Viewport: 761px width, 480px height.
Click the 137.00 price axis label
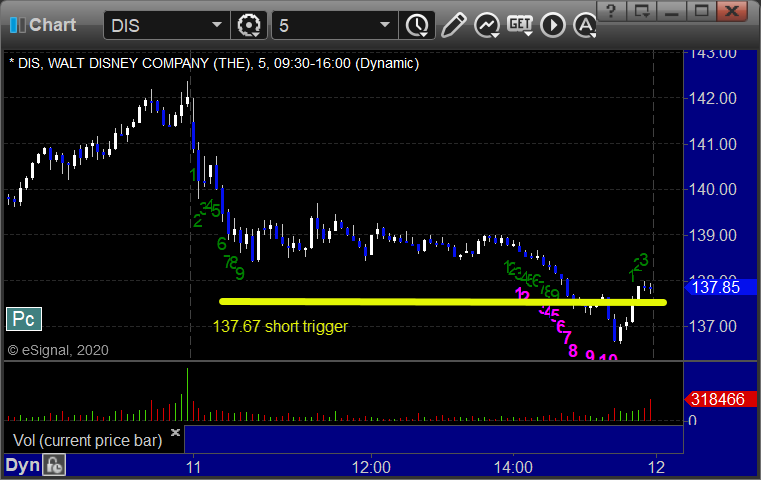tap(712, 326)
